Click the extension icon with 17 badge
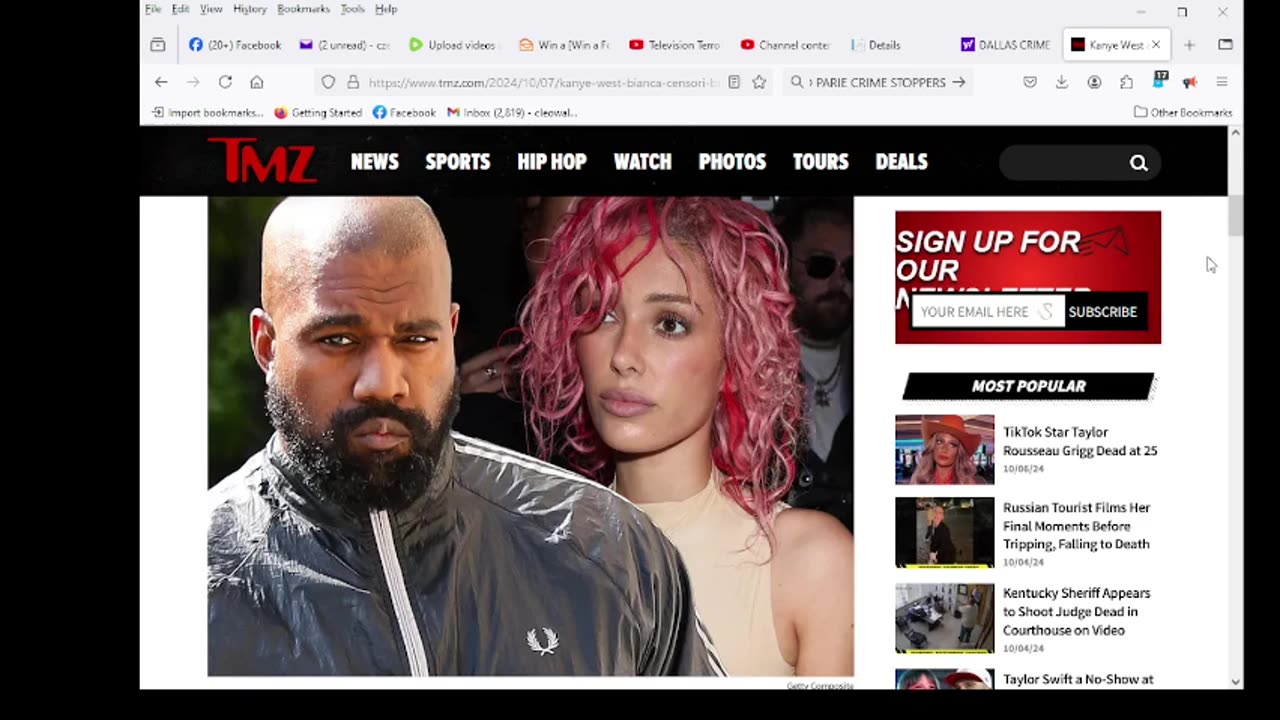 click(1159, 80)
